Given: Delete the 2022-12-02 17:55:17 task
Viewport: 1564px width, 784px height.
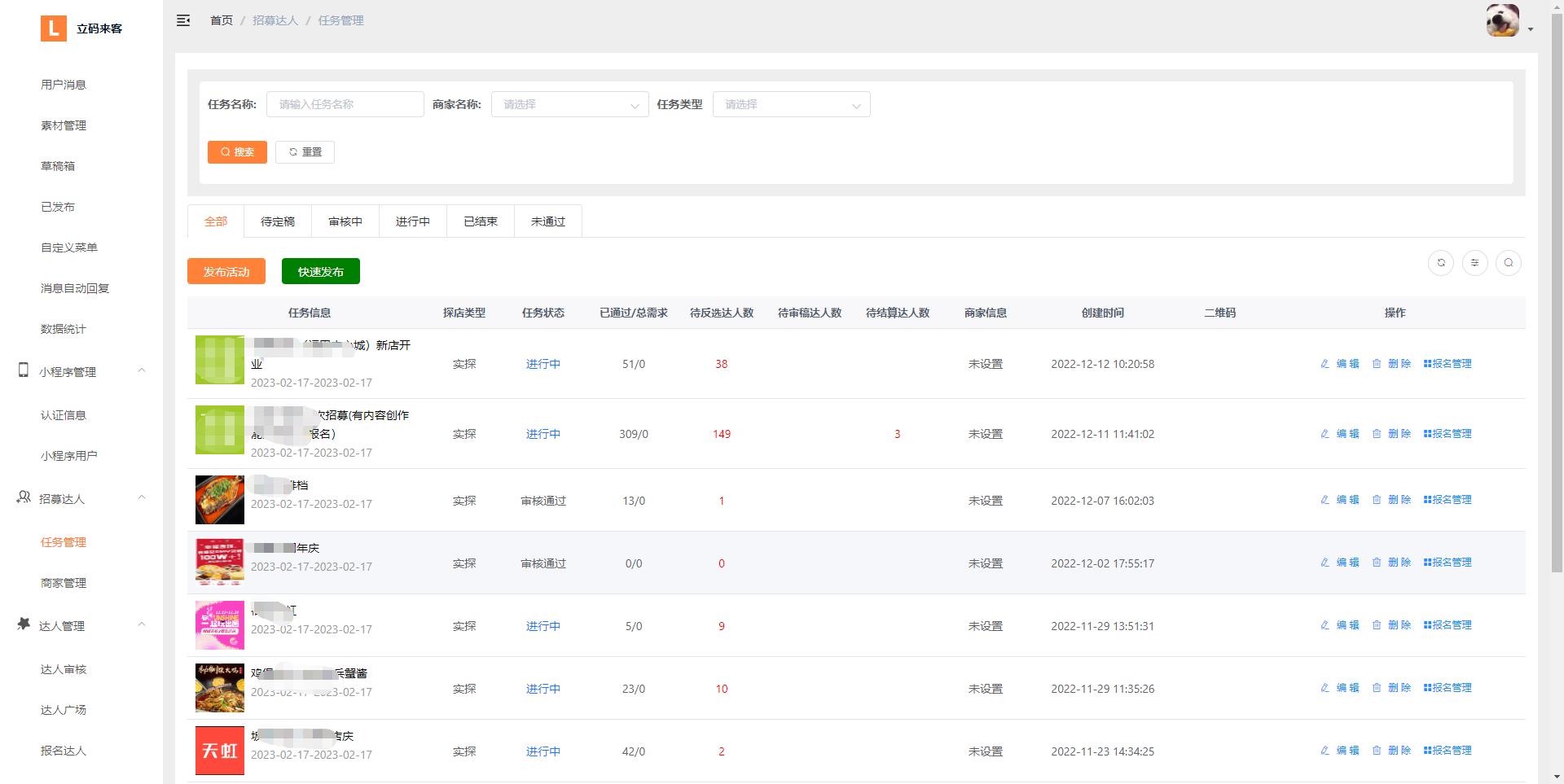Looking at the screenshot, I should coord(1391,563).
